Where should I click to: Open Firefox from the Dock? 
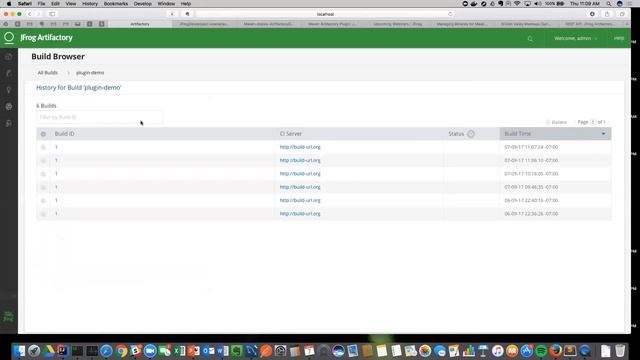(555, 351)
